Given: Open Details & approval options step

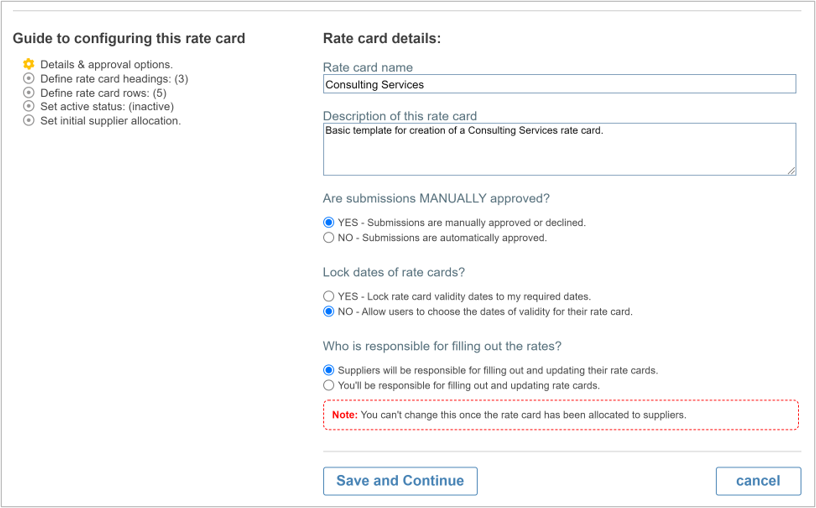Looking at the screenshot, I should click(x=106, y=65).
